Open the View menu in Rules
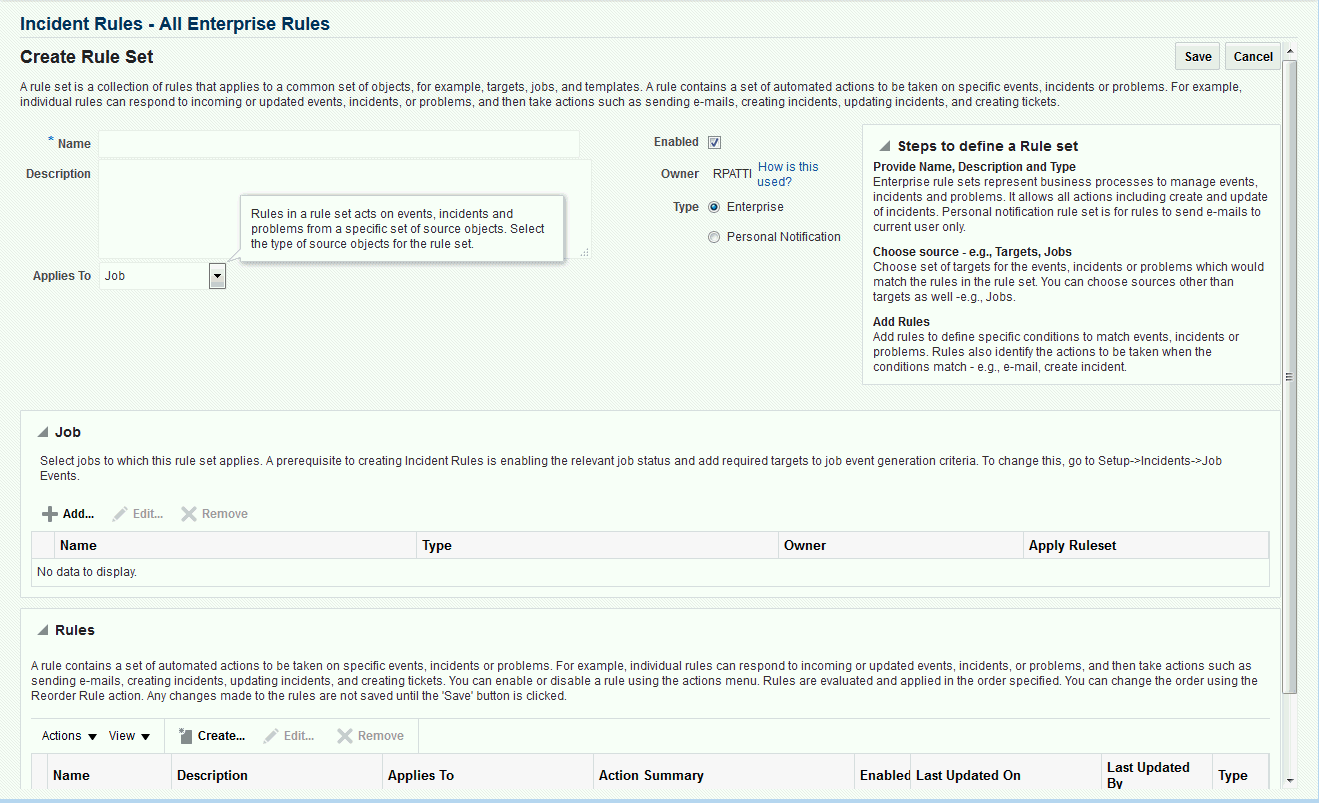This screenshot has width=1319, height=803. 130,736
